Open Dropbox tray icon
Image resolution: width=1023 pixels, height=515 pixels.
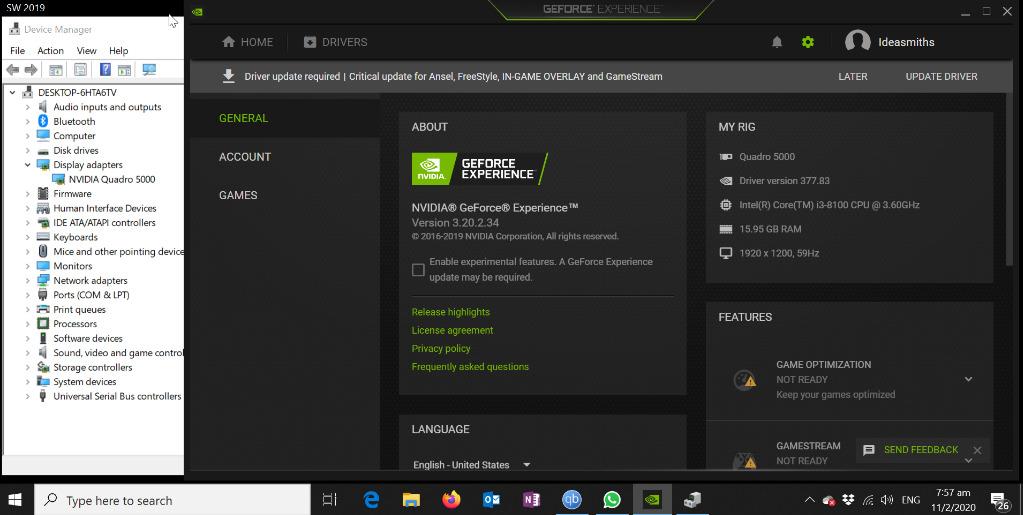(x=848, y=500)
